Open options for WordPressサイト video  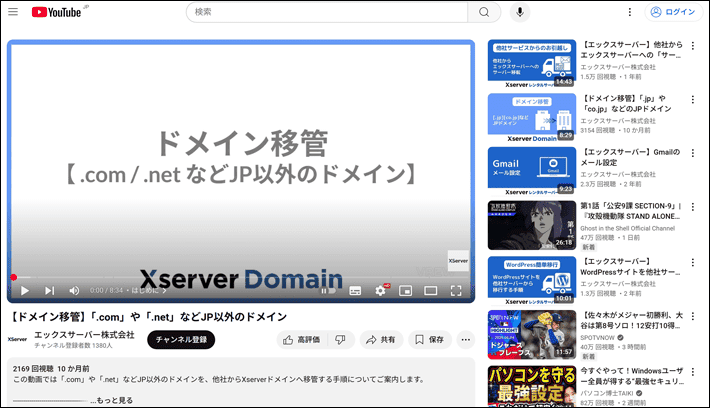pos(693,262)
